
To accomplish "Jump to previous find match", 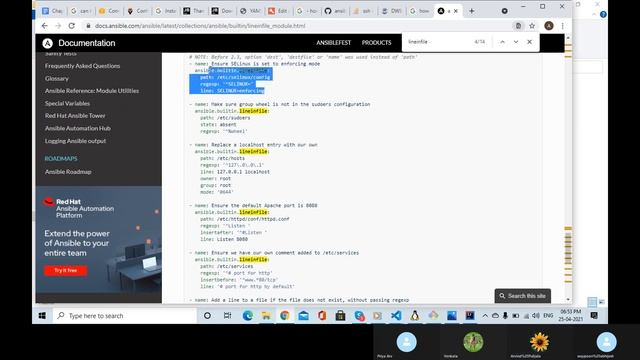I will pos(502,42).
